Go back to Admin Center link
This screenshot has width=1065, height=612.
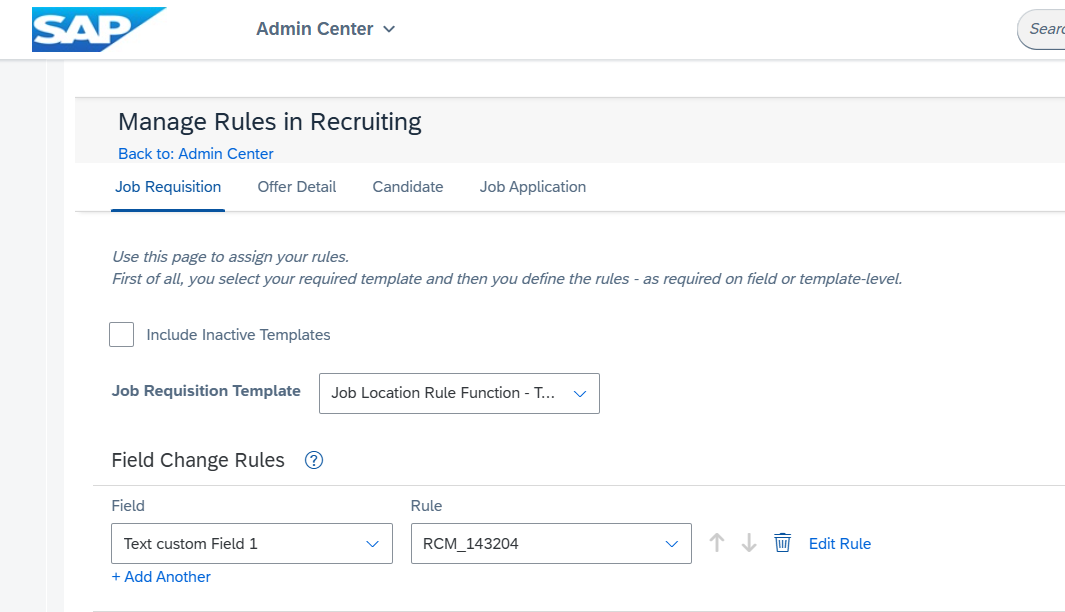pyautogui.click(x=196, y=154)
